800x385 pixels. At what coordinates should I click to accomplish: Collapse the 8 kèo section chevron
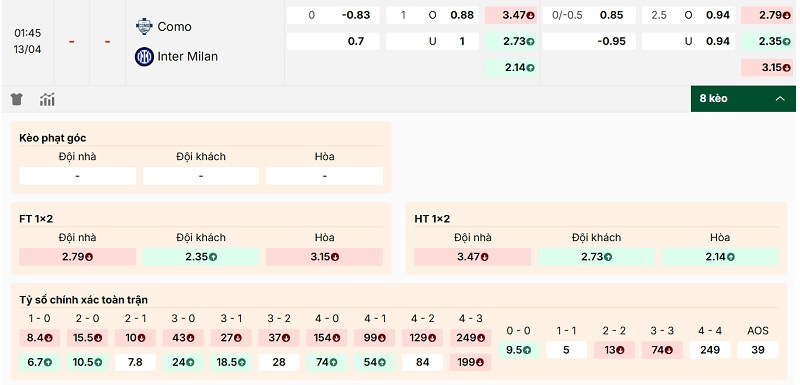[780, 99]
